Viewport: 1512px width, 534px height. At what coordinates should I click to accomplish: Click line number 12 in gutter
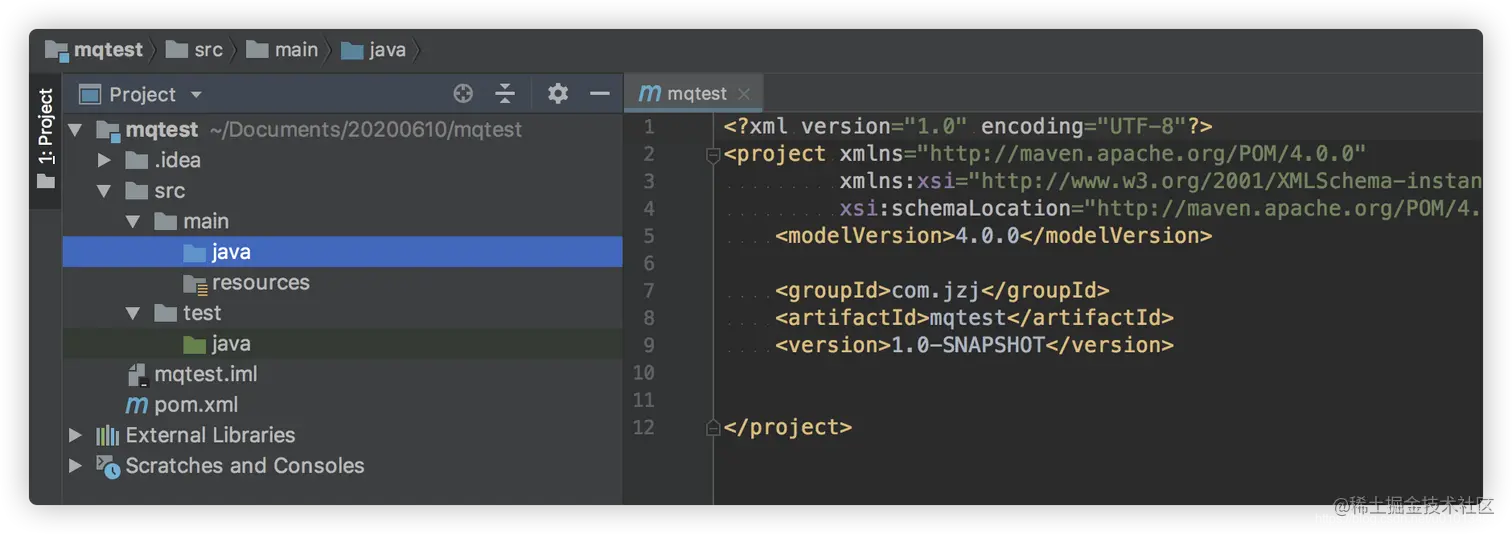point(643,427)
